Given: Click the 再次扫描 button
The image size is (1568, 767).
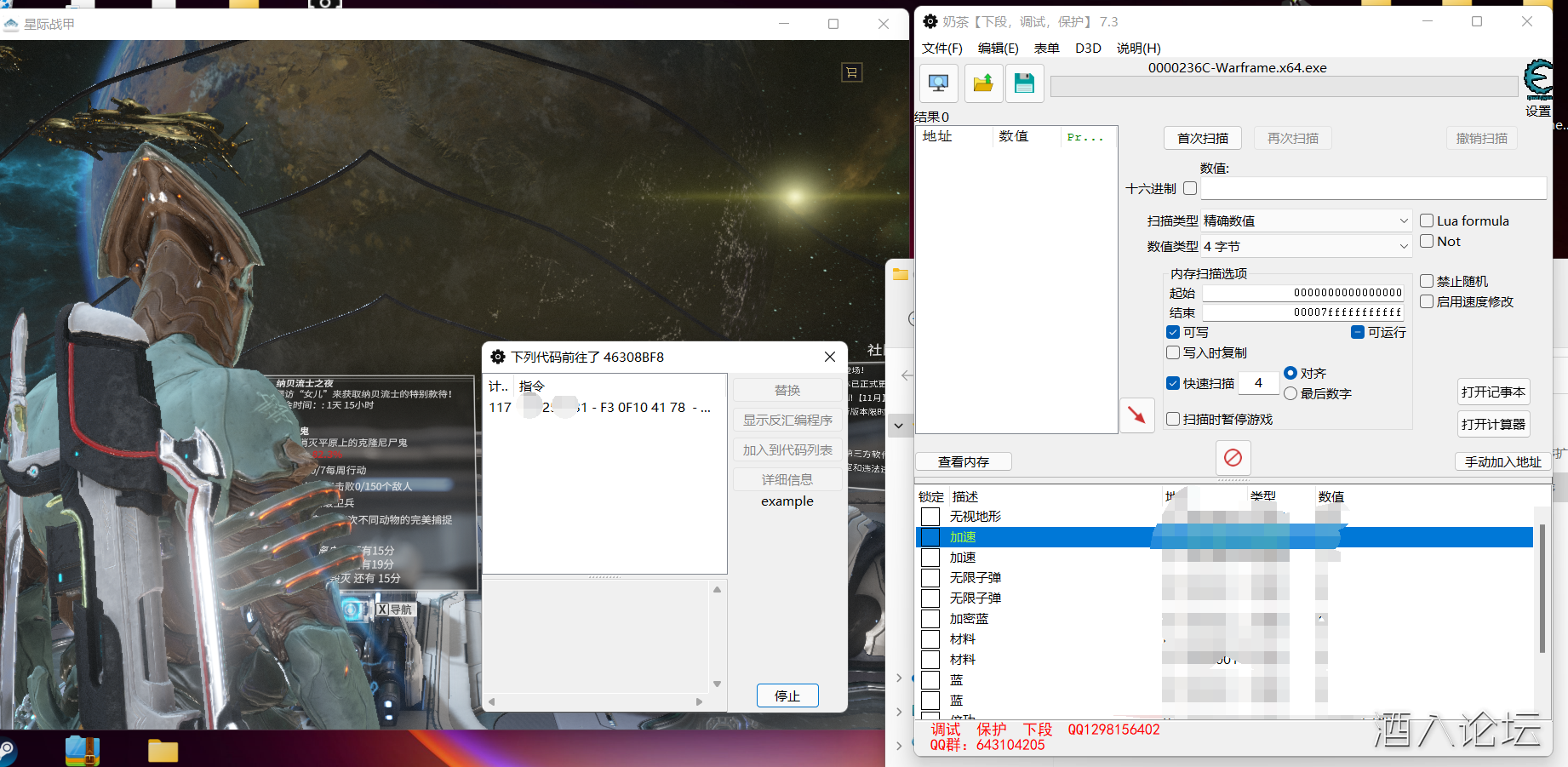Looking at the screenshot, I should point(1292,138).
